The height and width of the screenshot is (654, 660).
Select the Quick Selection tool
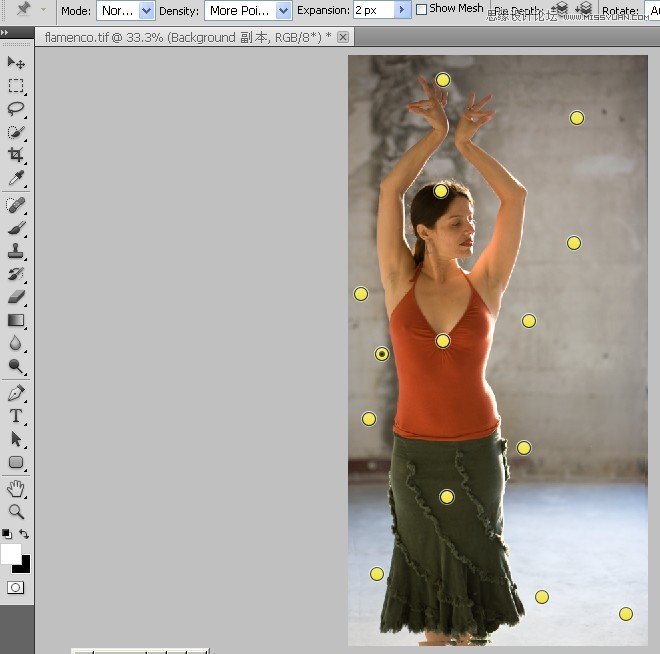[x=16, y=132]
